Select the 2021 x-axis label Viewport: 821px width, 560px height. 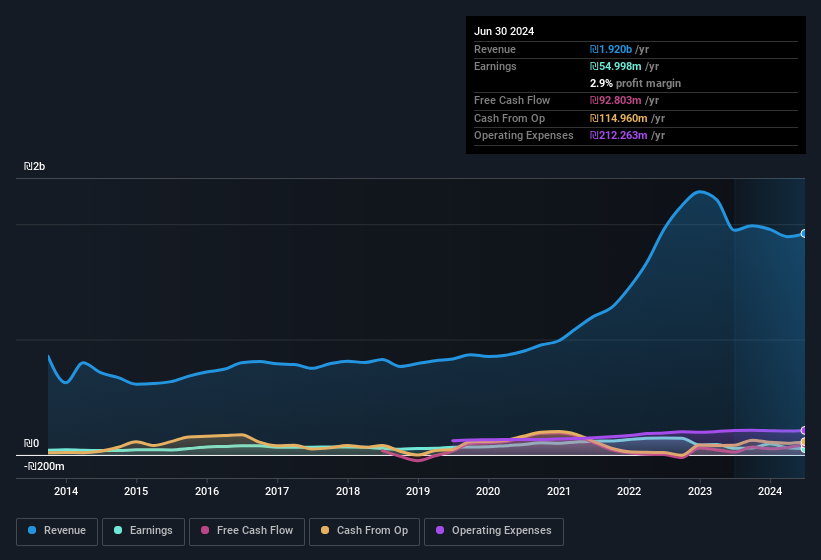tap(559, 491)
